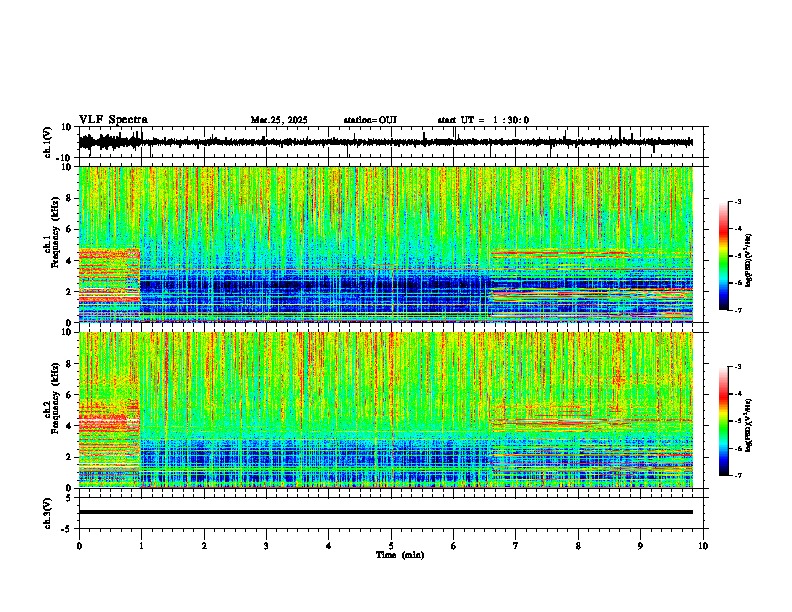Click the 5 tick label on Time axis
The image size is (792, 612).
pos(391,546)
